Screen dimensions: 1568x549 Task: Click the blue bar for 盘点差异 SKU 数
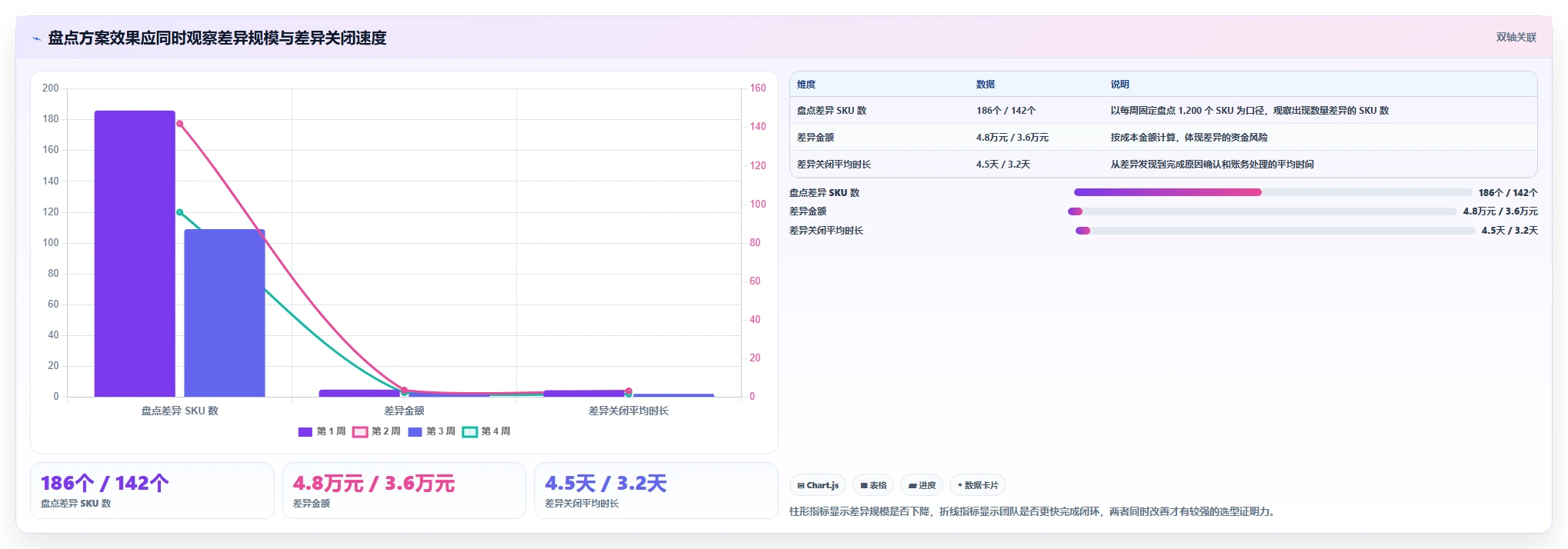[225, 313]
